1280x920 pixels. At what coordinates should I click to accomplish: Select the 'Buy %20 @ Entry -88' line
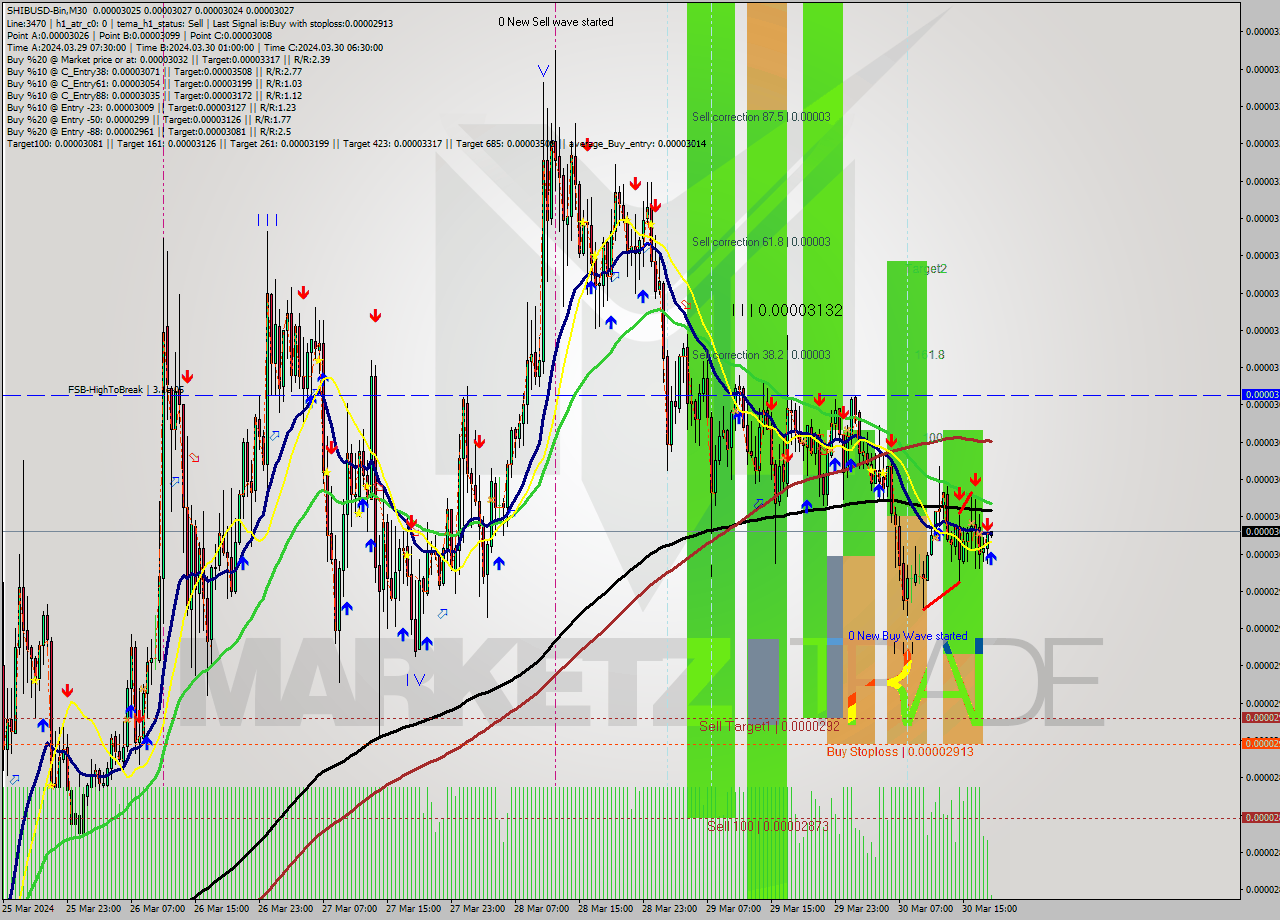click(148, 131)
